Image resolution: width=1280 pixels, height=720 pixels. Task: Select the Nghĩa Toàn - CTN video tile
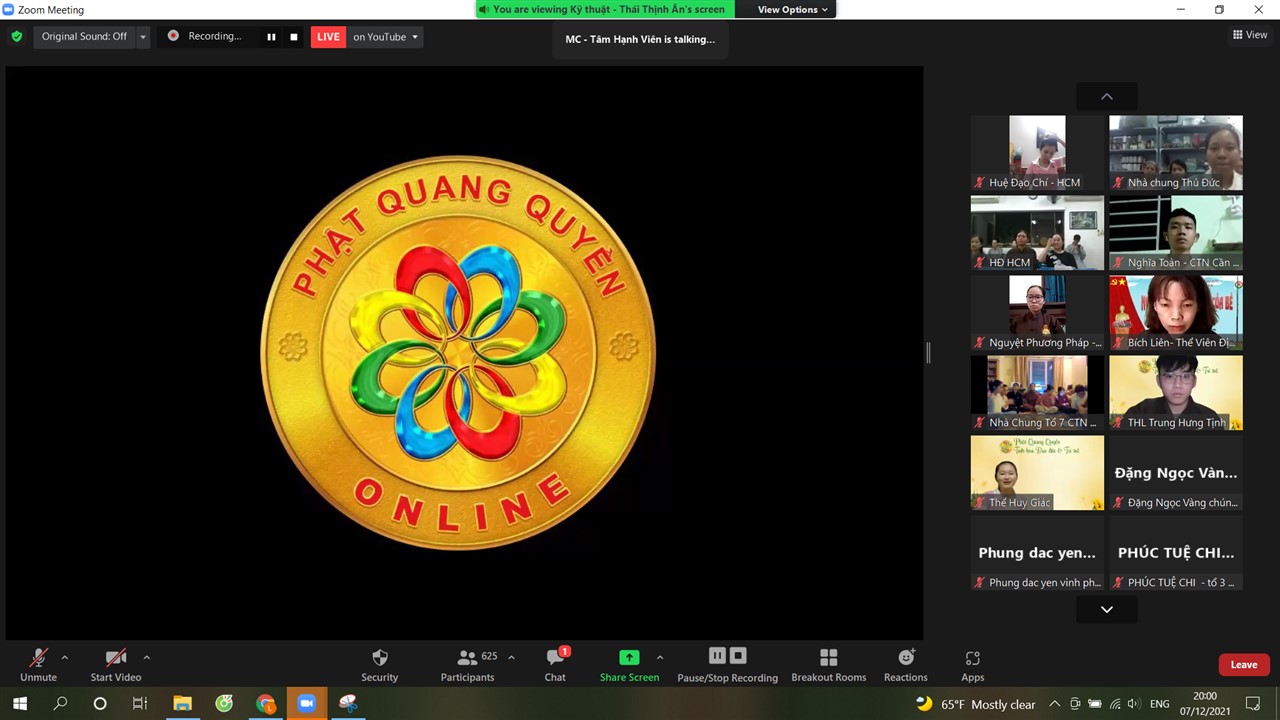tap(1176, 233)
